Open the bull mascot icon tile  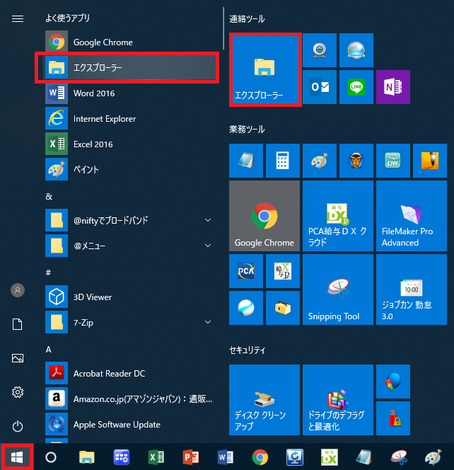click(356, 161)
